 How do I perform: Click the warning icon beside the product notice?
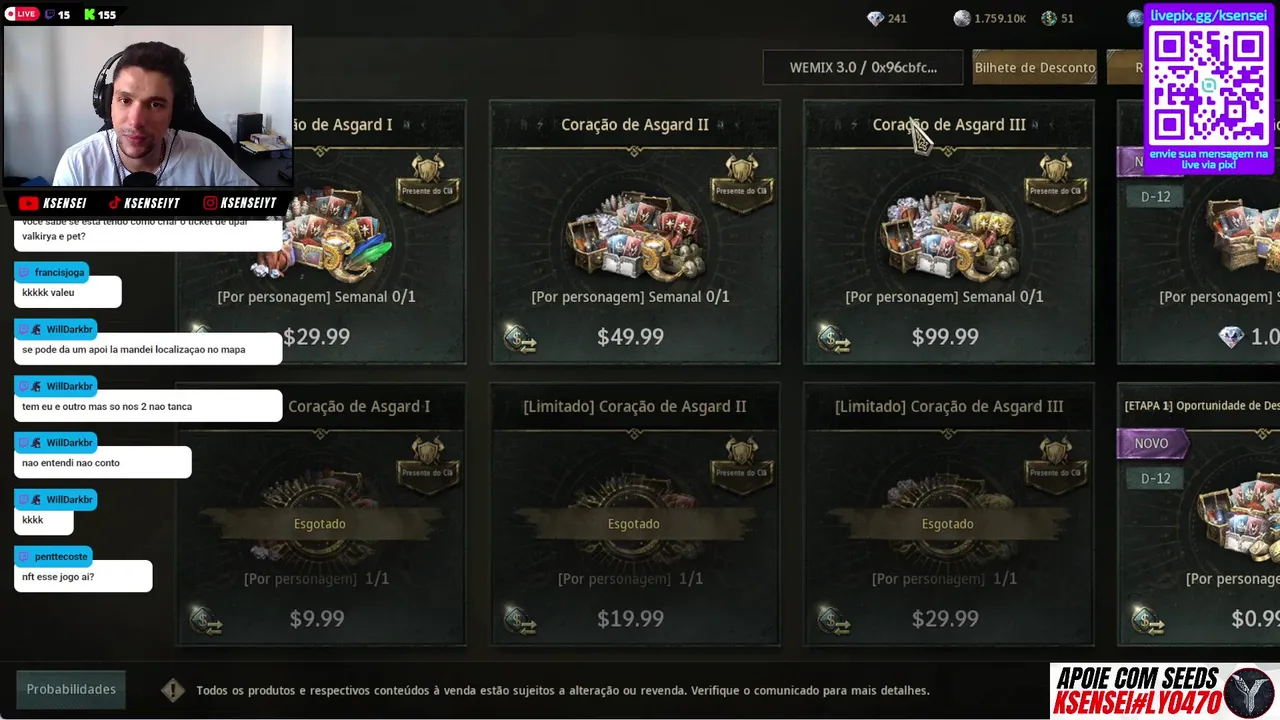click(x=173, y=690)
